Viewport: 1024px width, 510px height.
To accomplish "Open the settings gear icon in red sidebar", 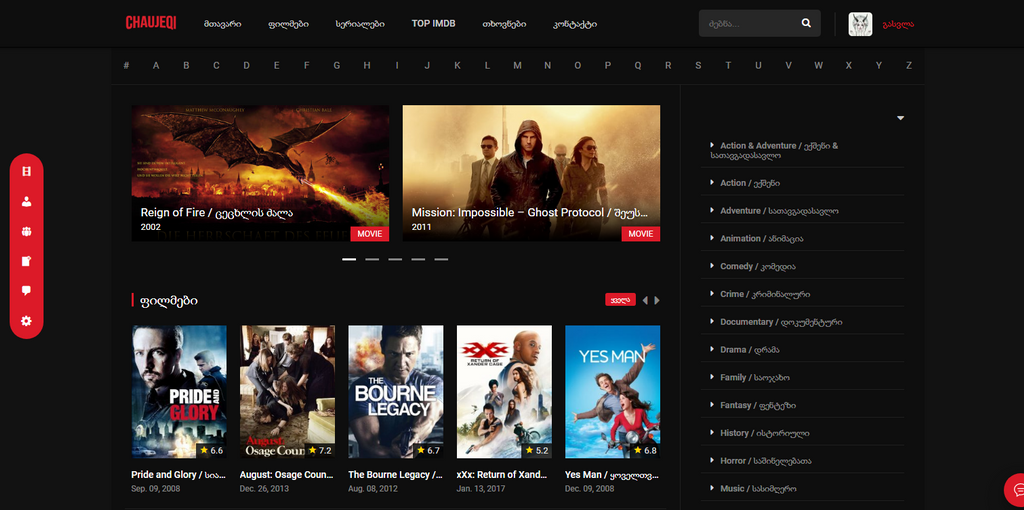I will (26, 321).
